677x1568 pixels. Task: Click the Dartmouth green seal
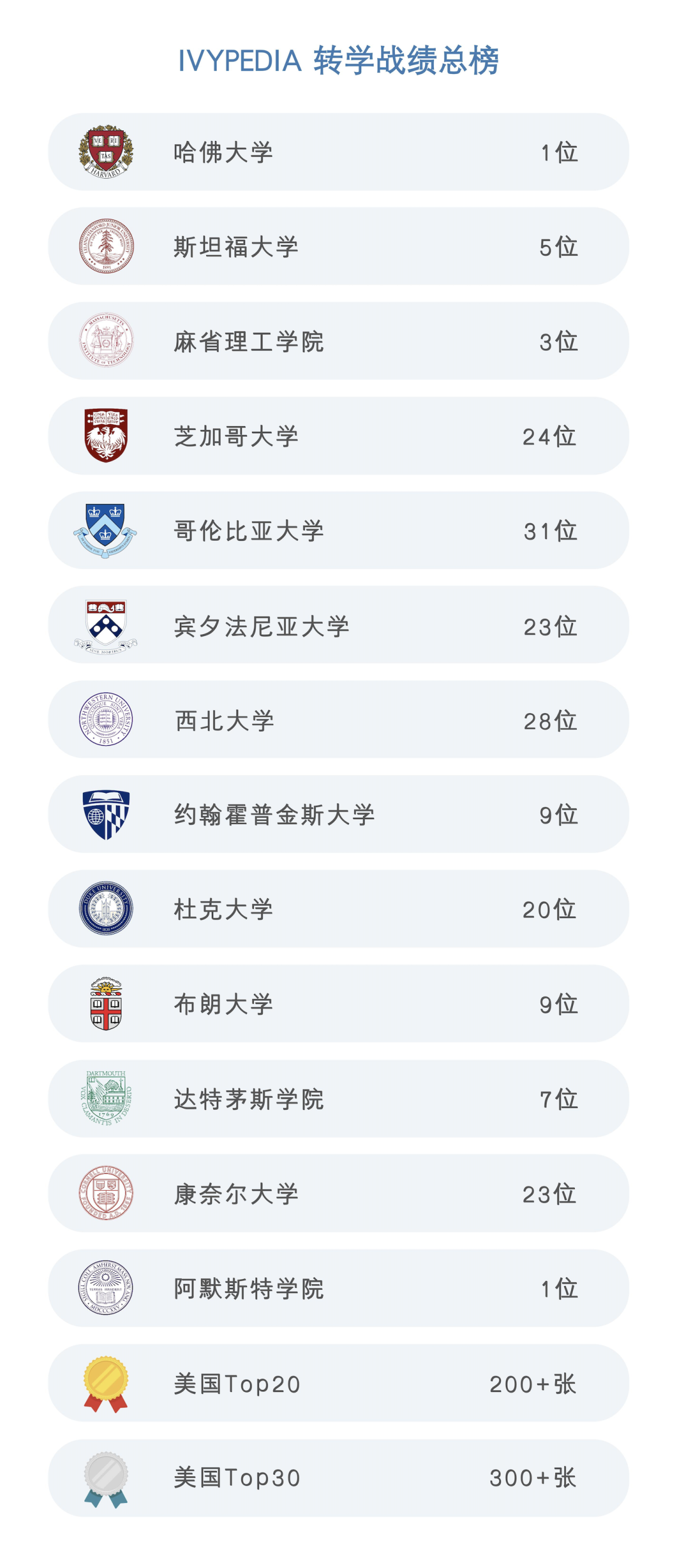tap(106, 1098)
